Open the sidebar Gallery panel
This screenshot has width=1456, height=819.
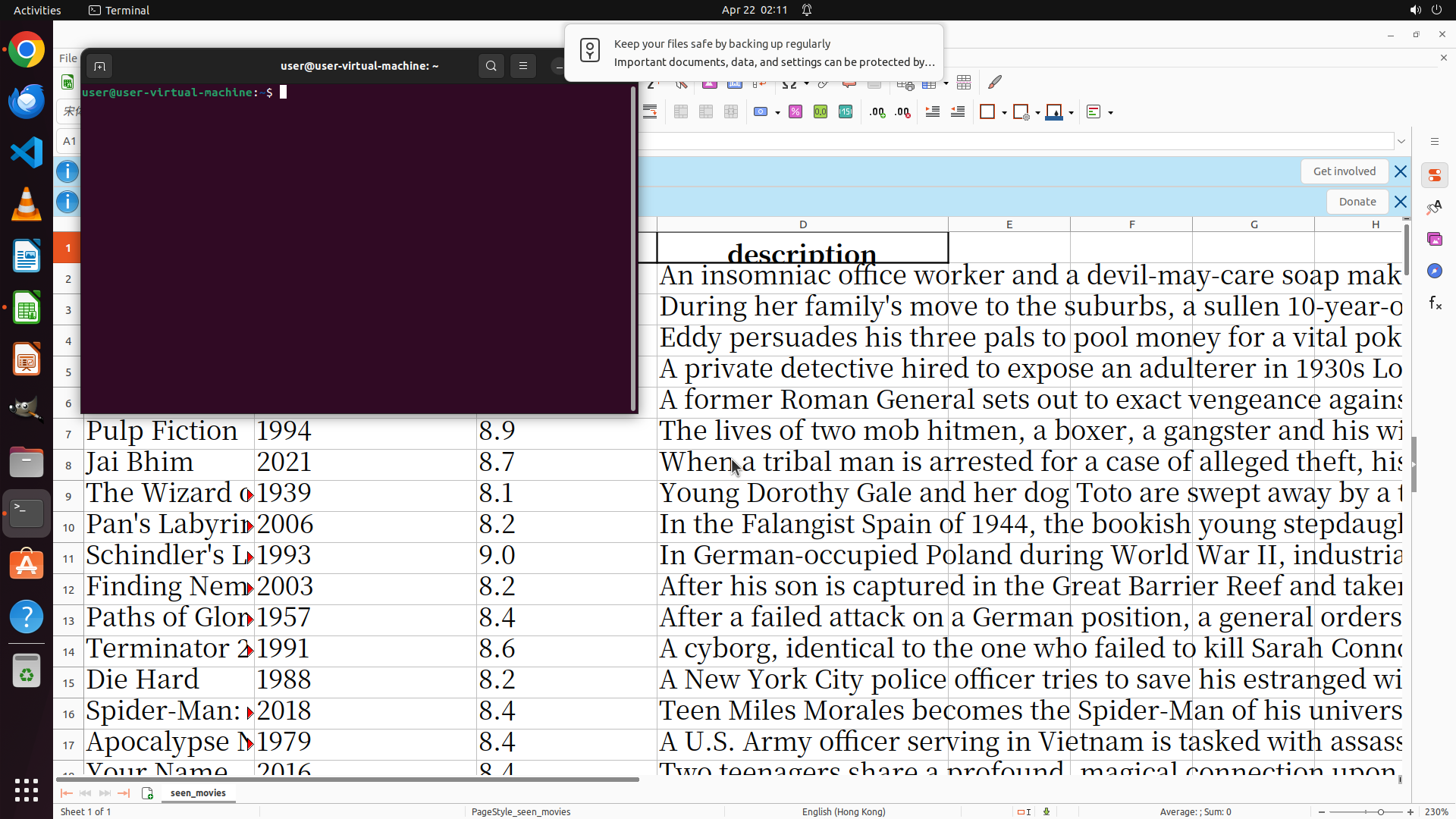[x=1435, y=240]
